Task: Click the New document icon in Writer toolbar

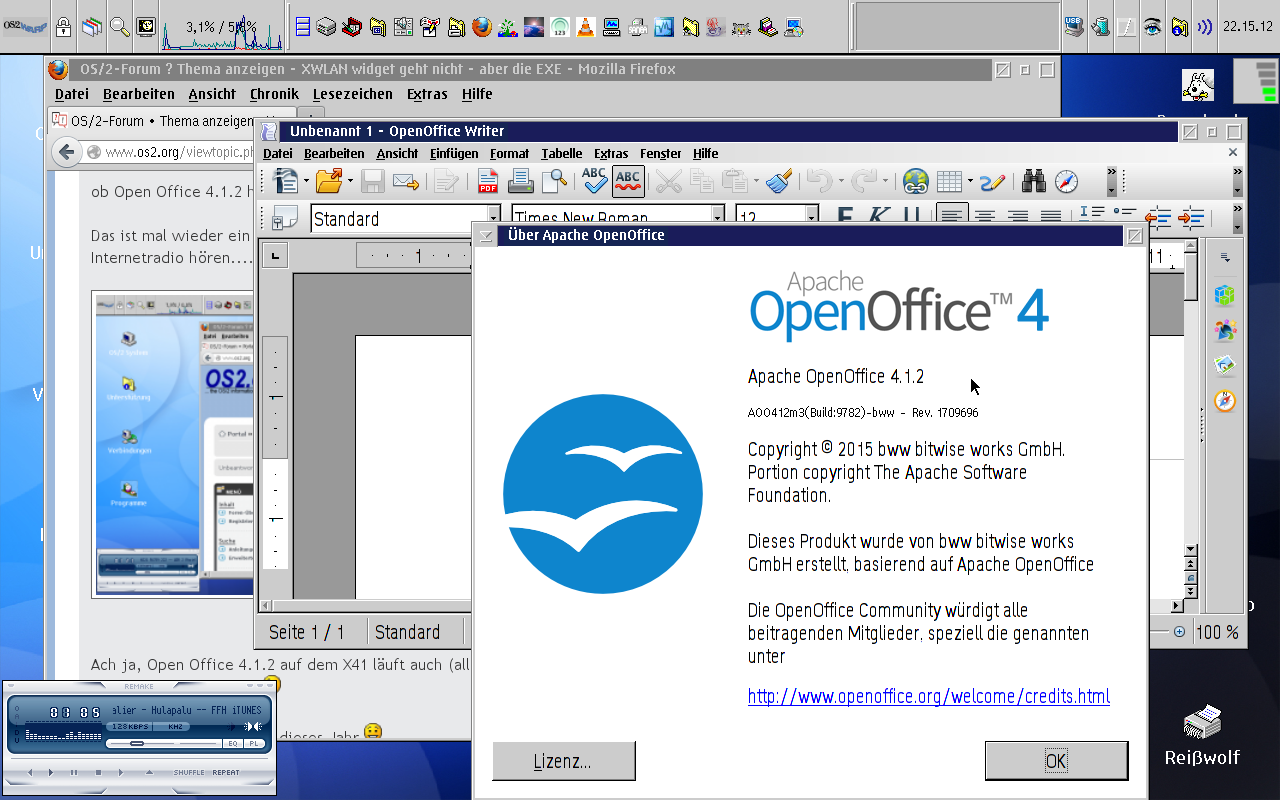Action: coord(286,181)
